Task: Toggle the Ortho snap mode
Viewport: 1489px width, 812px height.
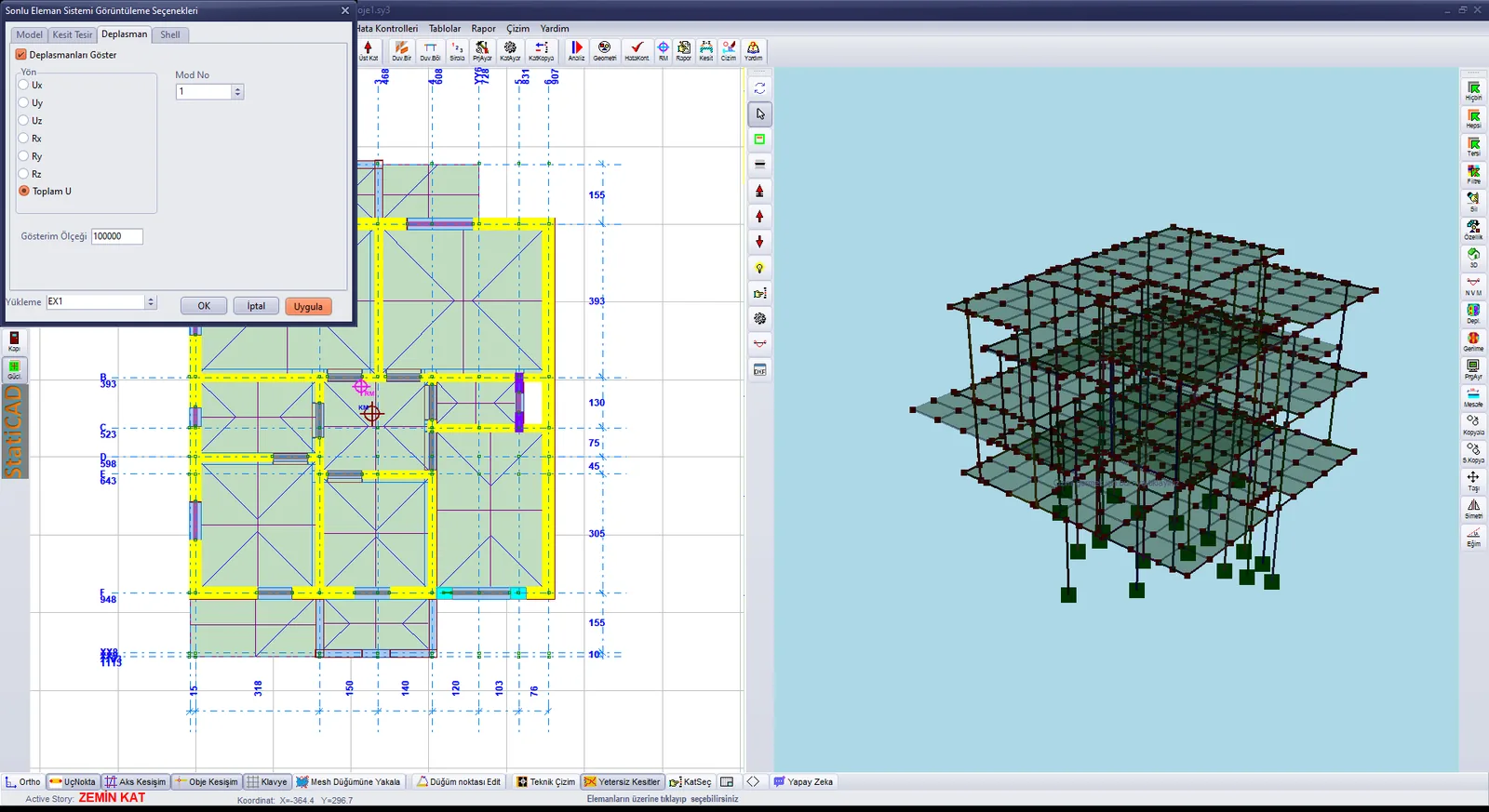Action: pyautogui.click(x=23, y=782)
